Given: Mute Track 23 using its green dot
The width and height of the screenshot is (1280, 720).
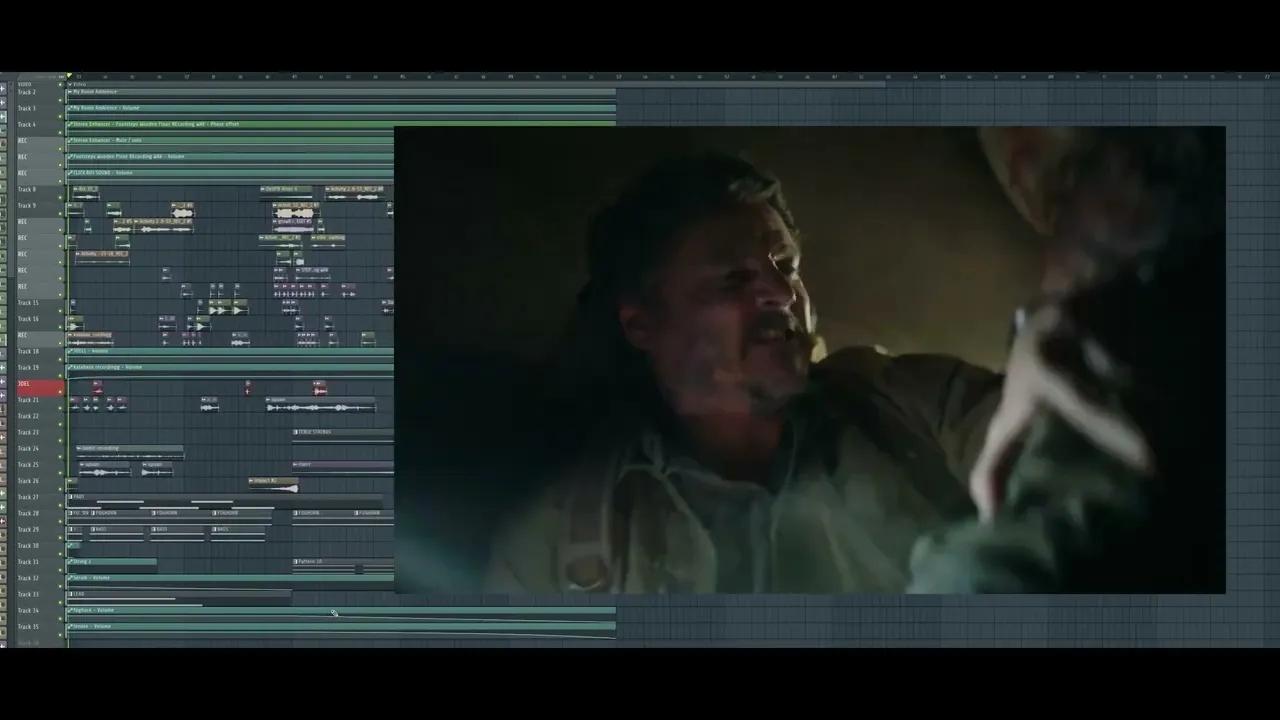Looking at the screenshot, I should tap(60, 438).
